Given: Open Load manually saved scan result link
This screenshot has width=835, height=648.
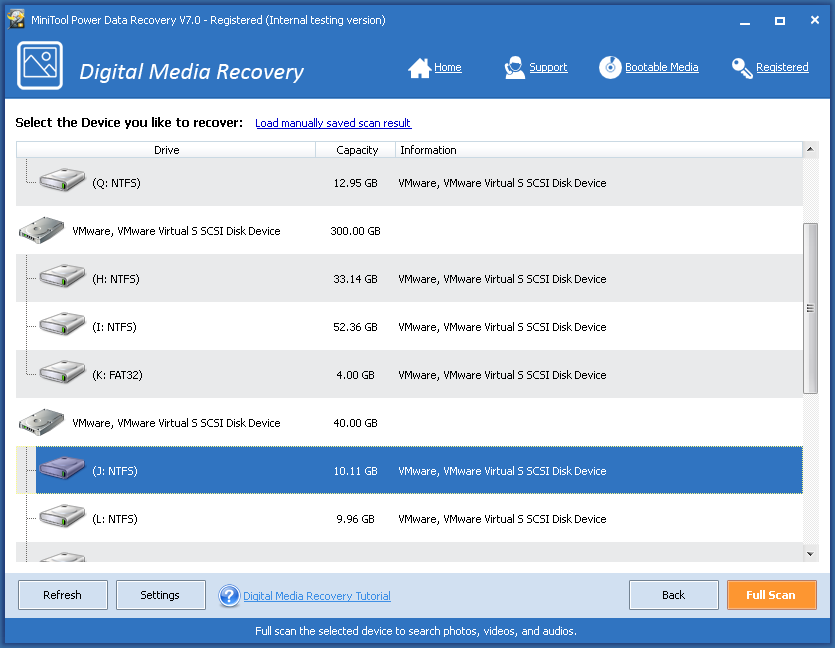Looking at the screenshot, I should tap(333, 123).
